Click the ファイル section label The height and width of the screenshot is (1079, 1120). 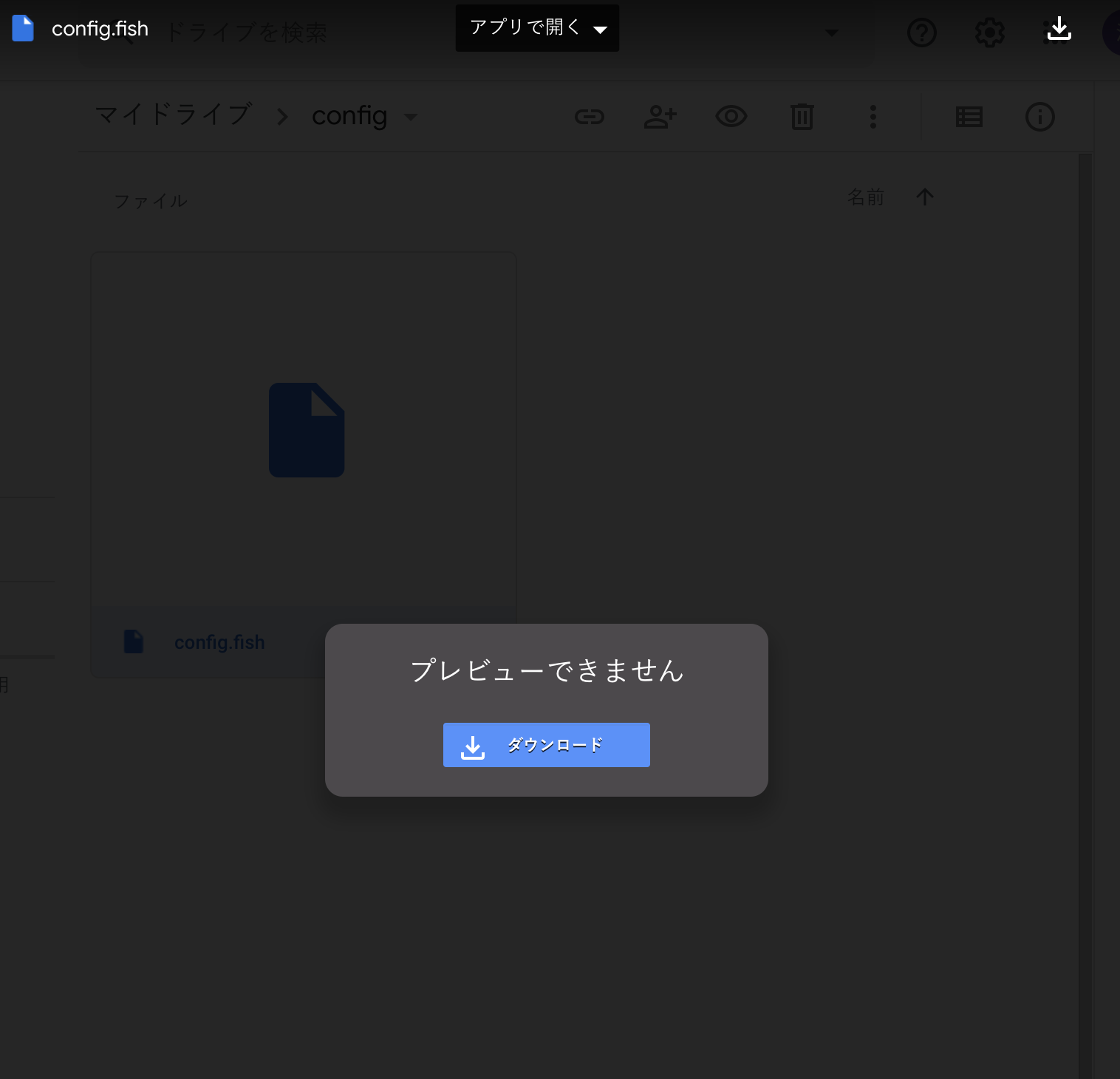[x=151, y=201]
